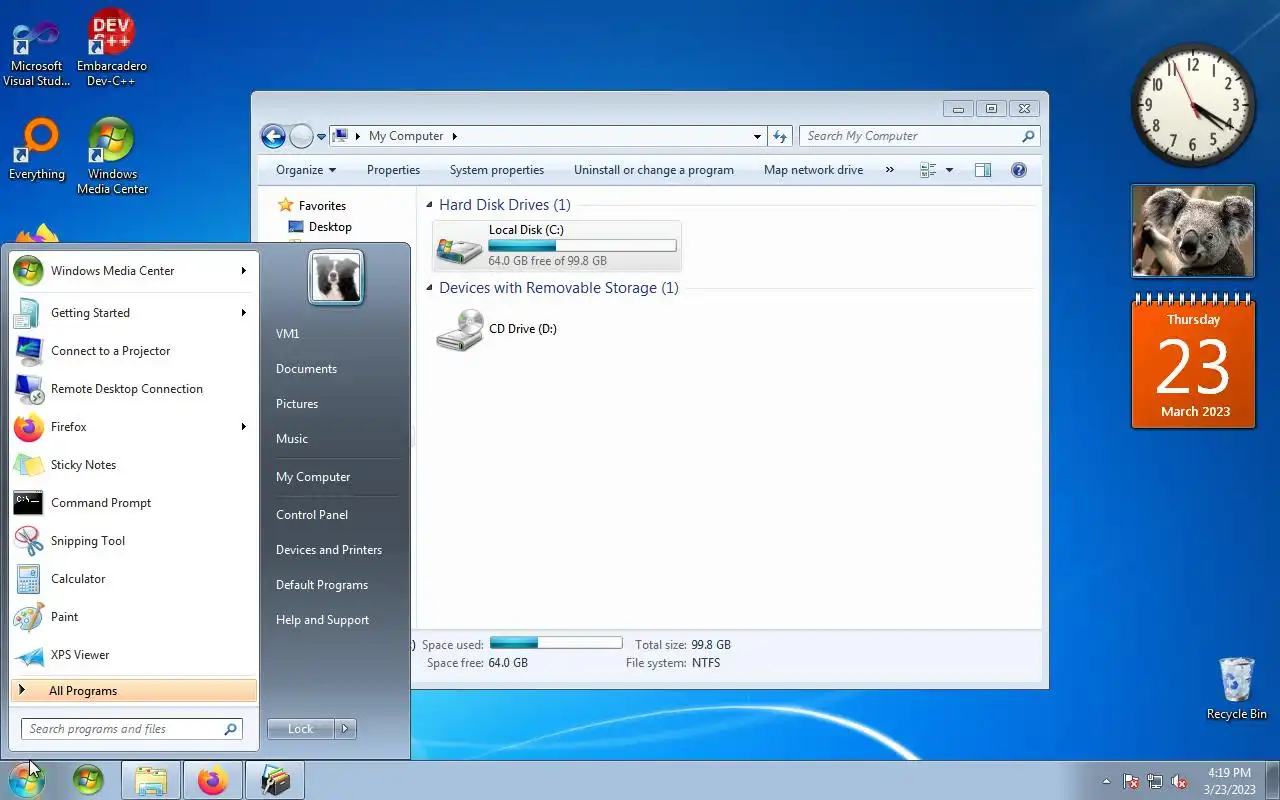The width and height of the screenshot is (1280, 800).
Task: Open Command Prompt
Action: tap(133, 503)
